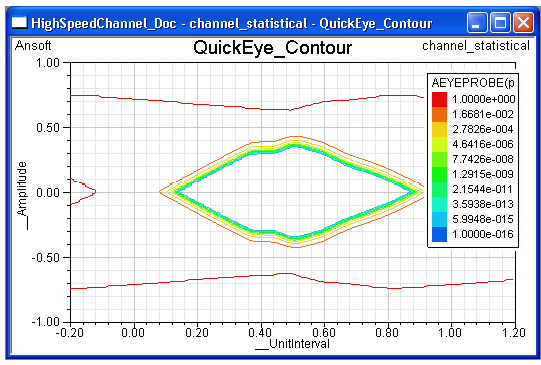Click the window icon in title bar

click(19, 22)
